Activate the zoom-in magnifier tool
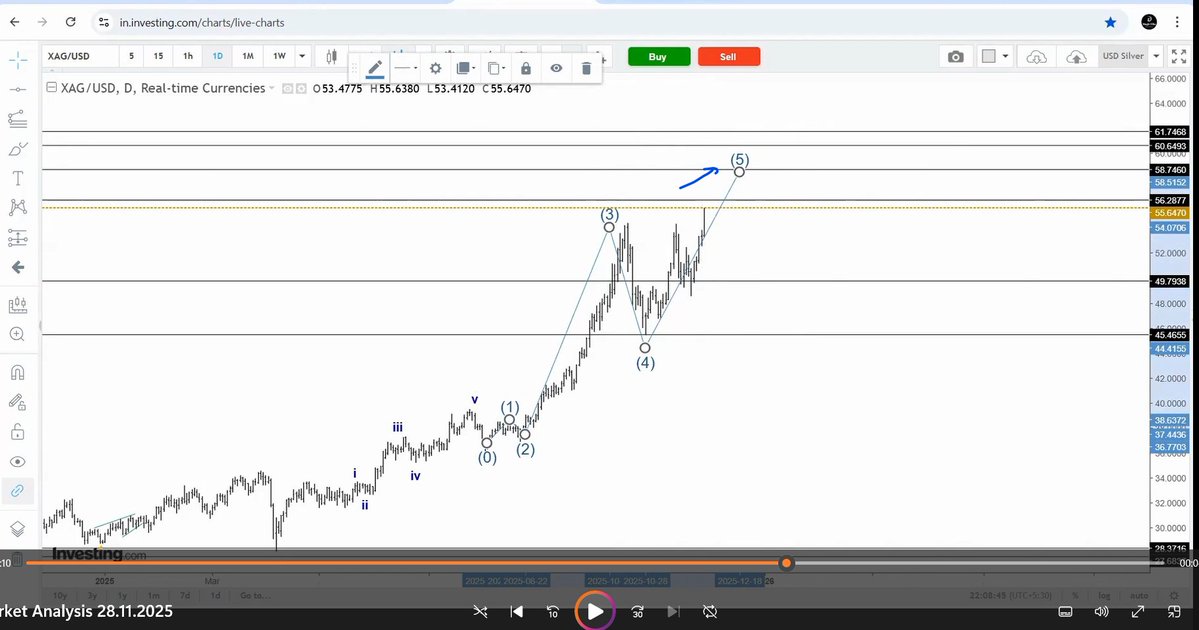Viewport: 1199px width, 630px height. click(18, 334)
